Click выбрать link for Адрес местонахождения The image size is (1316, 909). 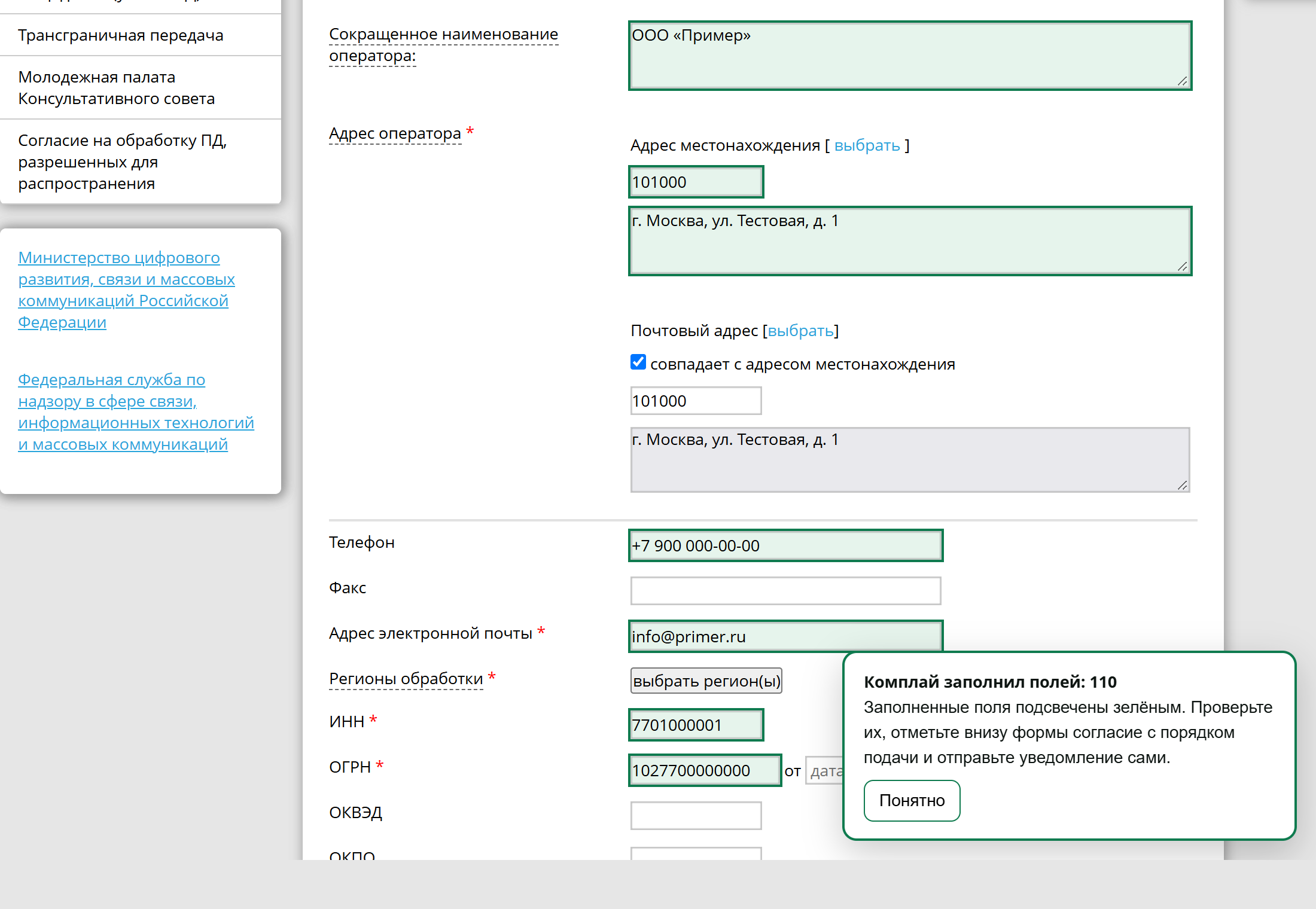867,145
